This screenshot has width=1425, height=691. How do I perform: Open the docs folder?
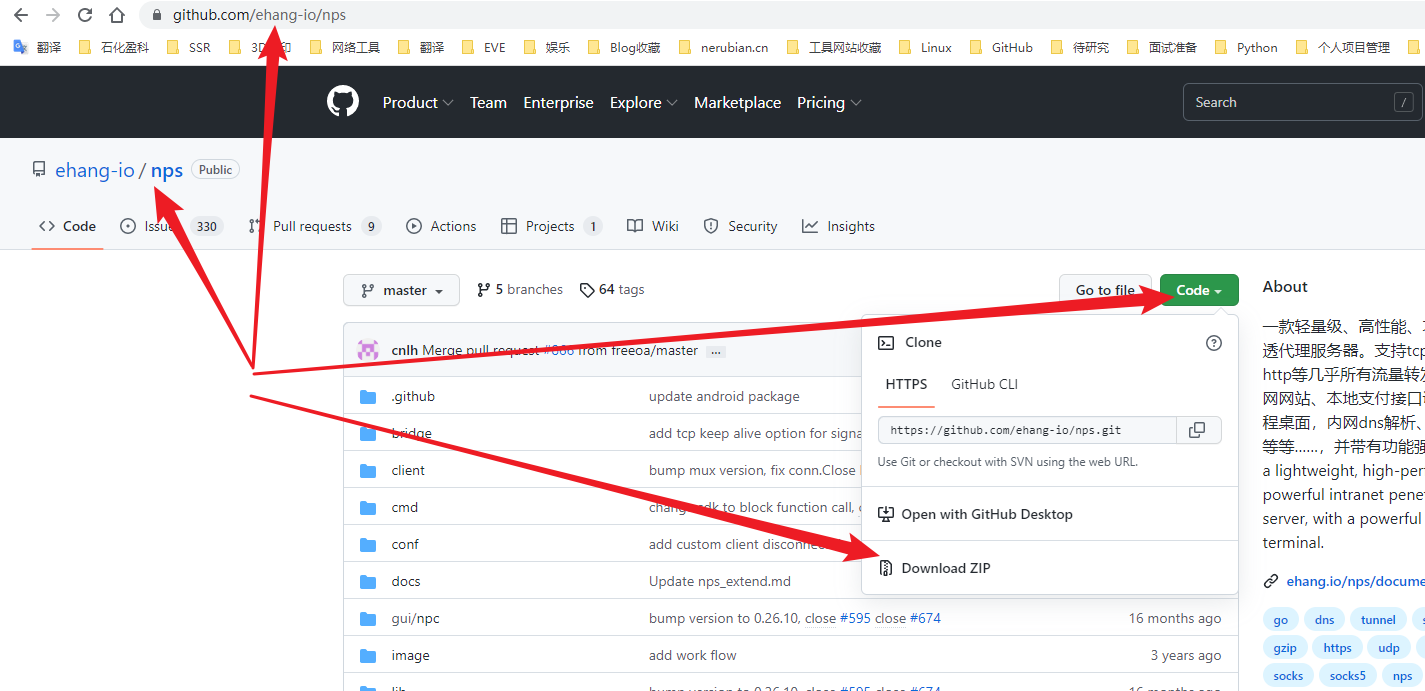click(406, 581)
